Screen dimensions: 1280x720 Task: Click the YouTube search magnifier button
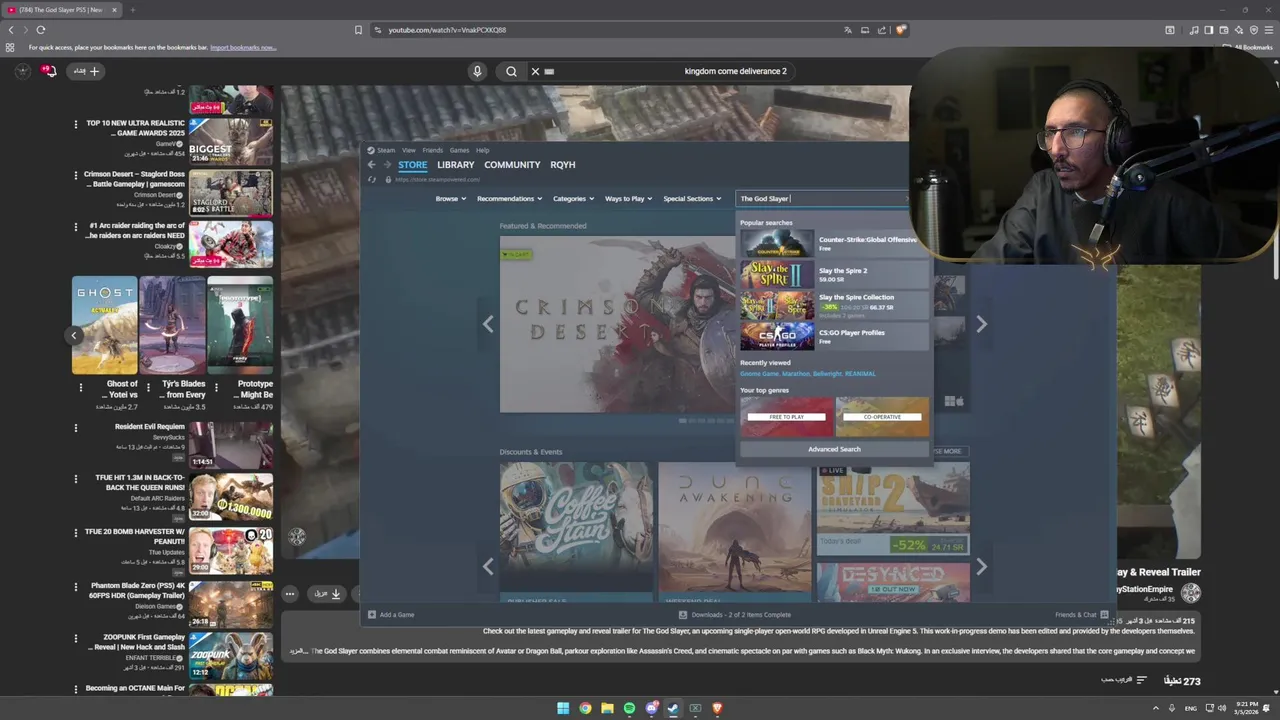click(x=511, y=71)
